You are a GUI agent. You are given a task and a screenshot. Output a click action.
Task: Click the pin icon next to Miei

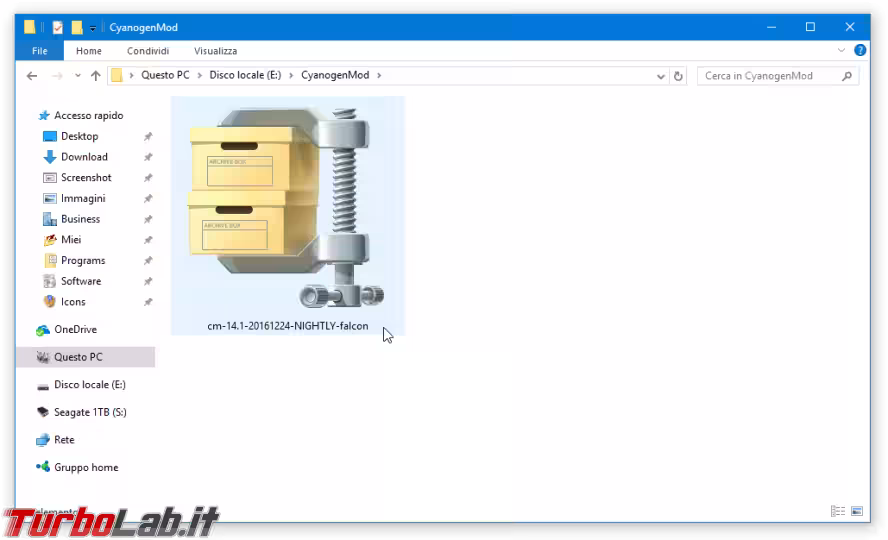tap(148, 240)
